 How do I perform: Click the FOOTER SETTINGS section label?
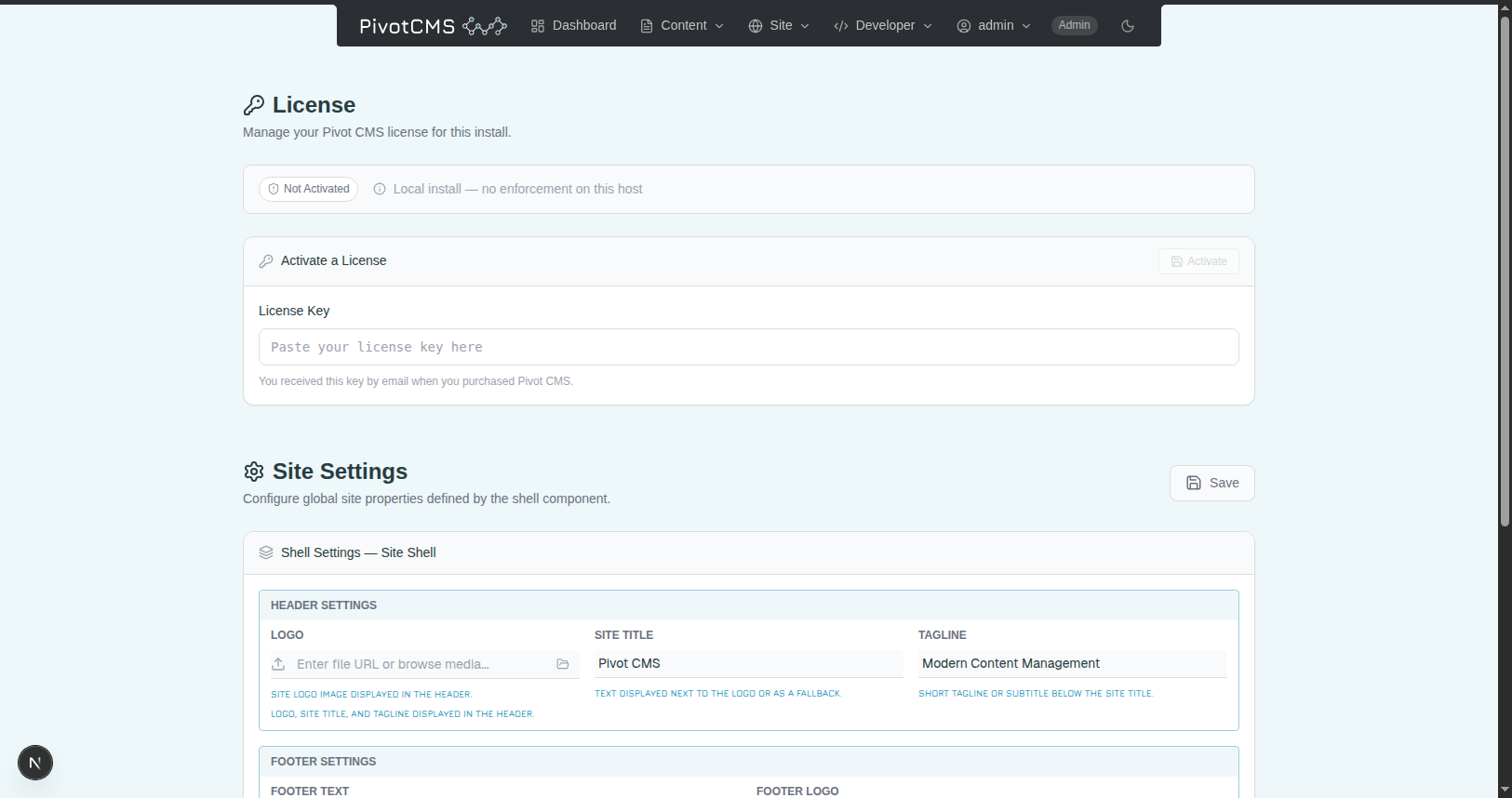pyautogui.click(x=324, y=762)
